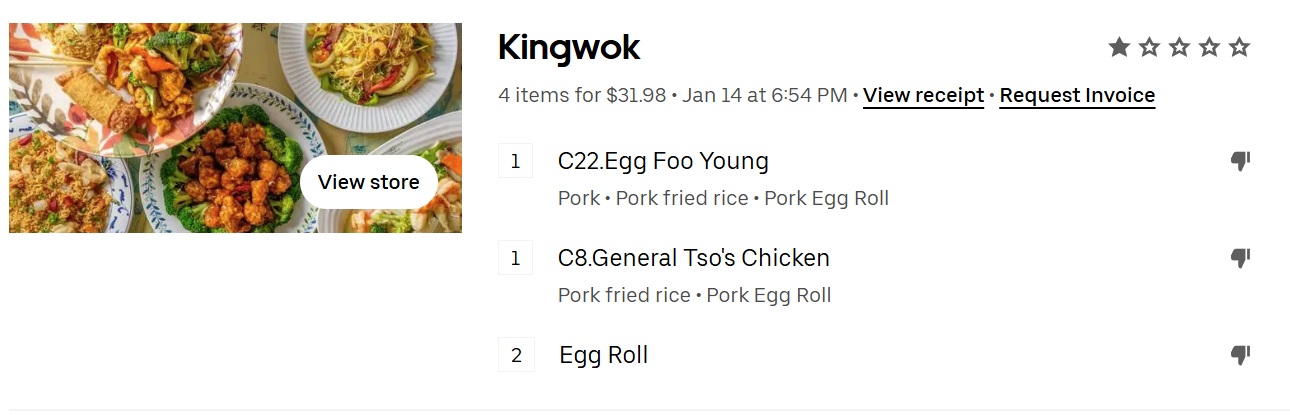Click the Kingwok restaurant name

tap(569, 48)
